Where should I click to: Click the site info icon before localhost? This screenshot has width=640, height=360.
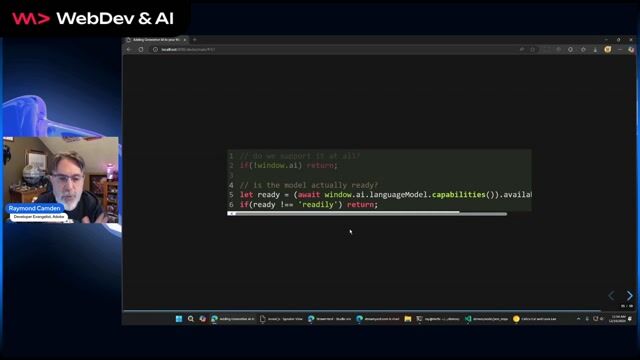[x=155, y=49]
